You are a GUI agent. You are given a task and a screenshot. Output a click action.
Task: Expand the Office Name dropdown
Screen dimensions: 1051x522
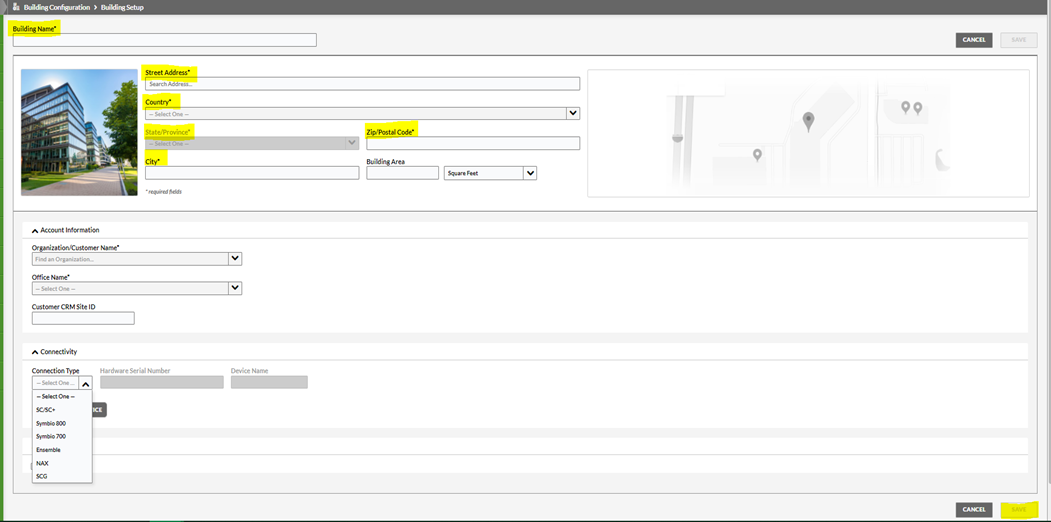[235, 289]
